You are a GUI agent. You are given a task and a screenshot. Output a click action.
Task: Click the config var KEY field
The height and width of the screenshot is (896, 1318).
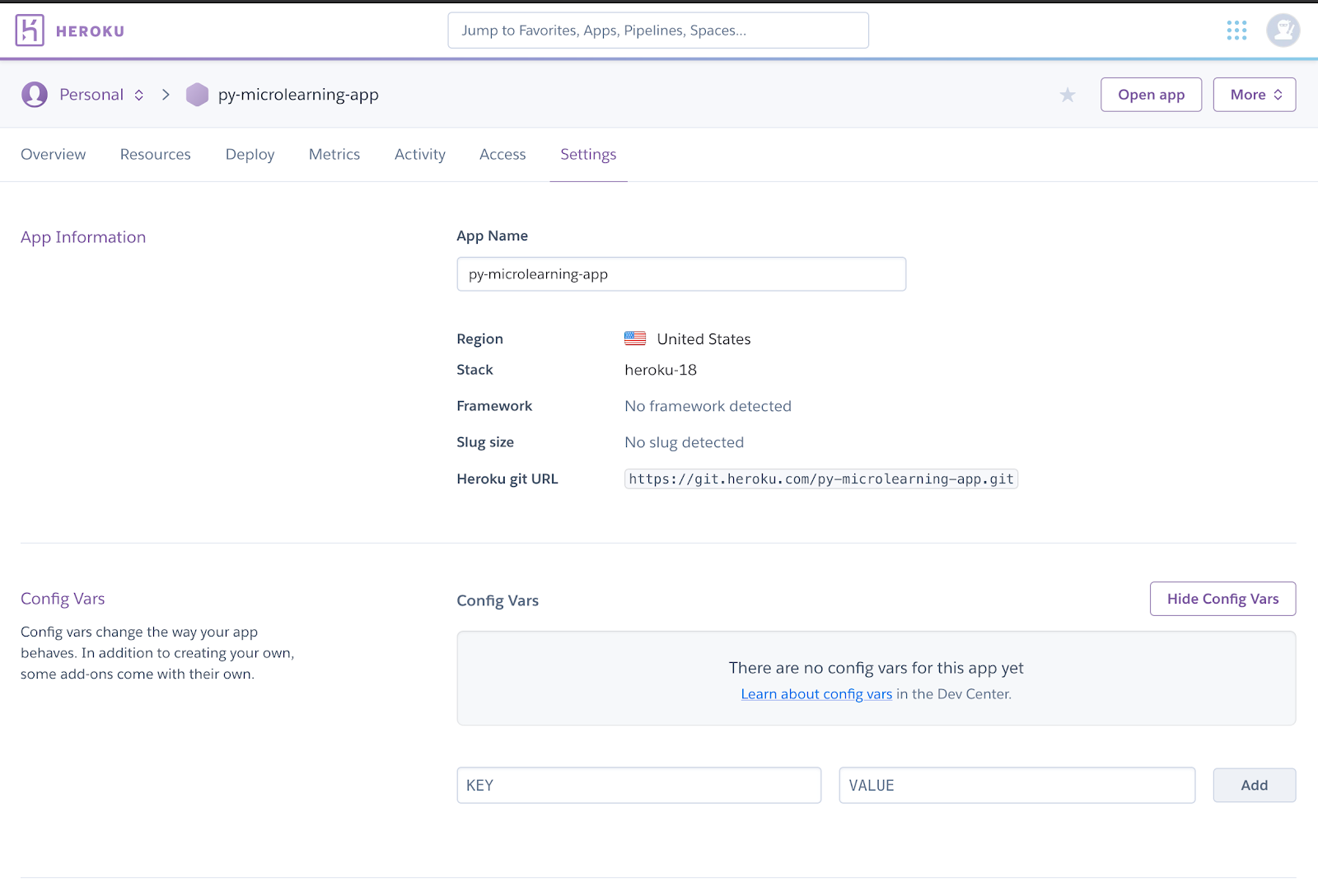(639, 785)
